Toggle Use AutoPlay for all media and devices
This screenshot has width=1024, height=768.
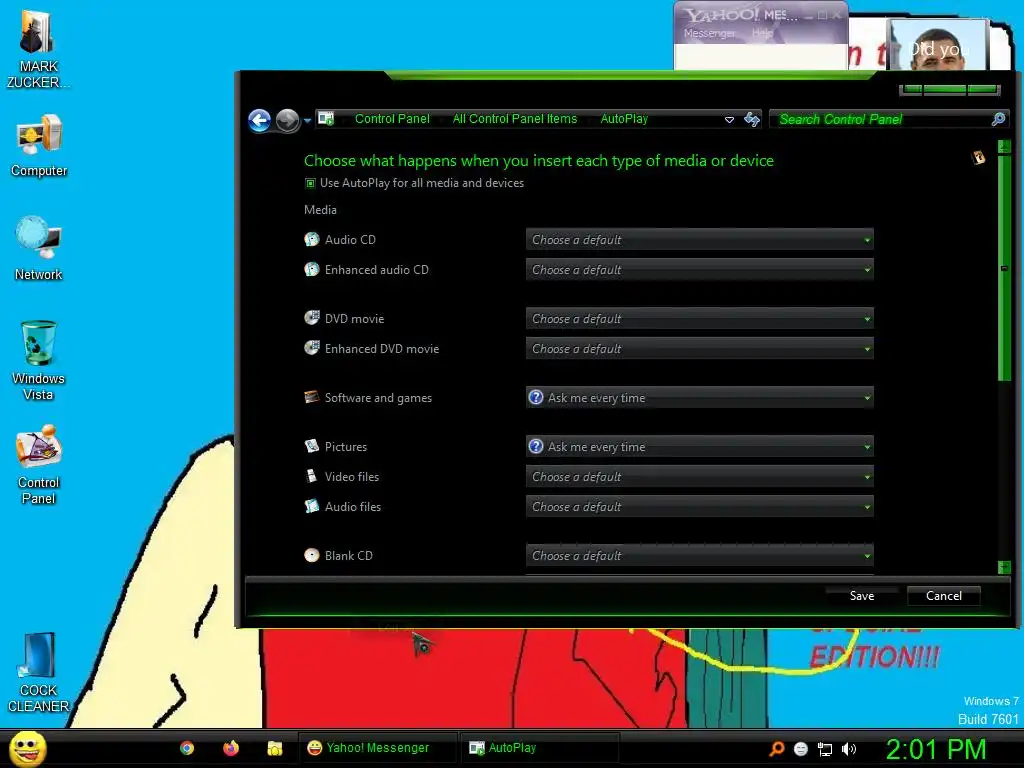(310, 184)
